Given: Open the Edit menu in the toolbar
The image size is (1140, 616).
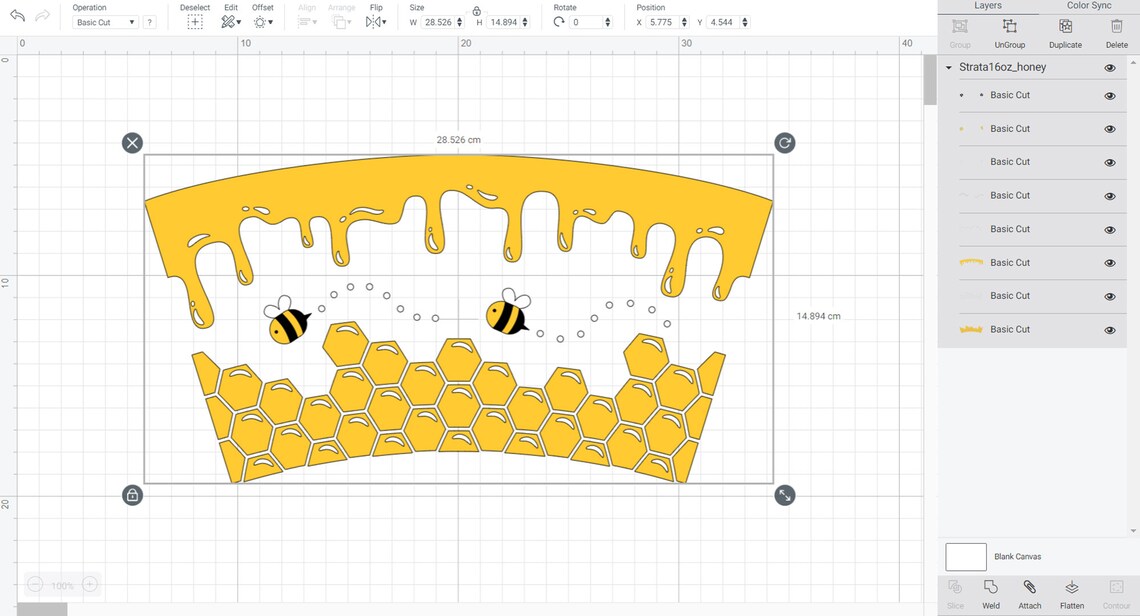Looking at the screenshot, I should click(231, 21).
